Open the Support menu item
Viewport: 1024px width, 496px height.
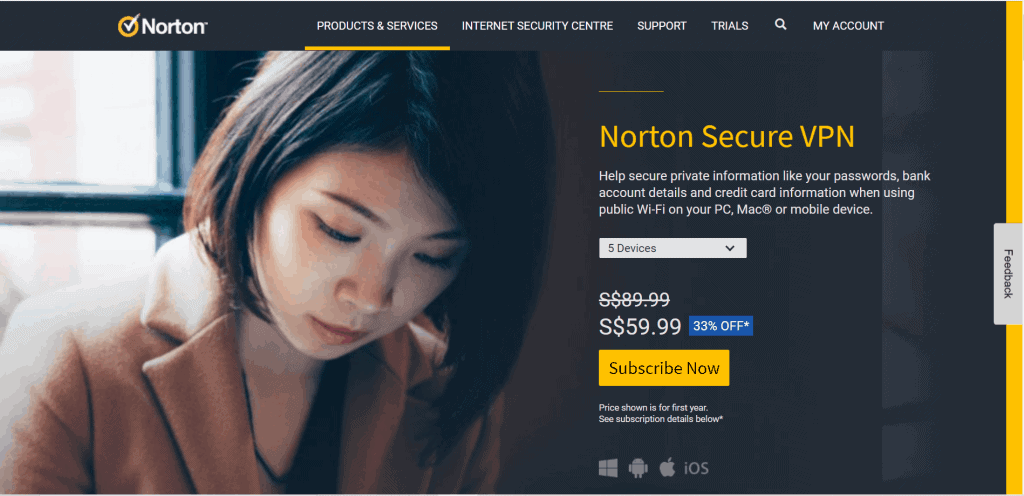click(662, 26)
